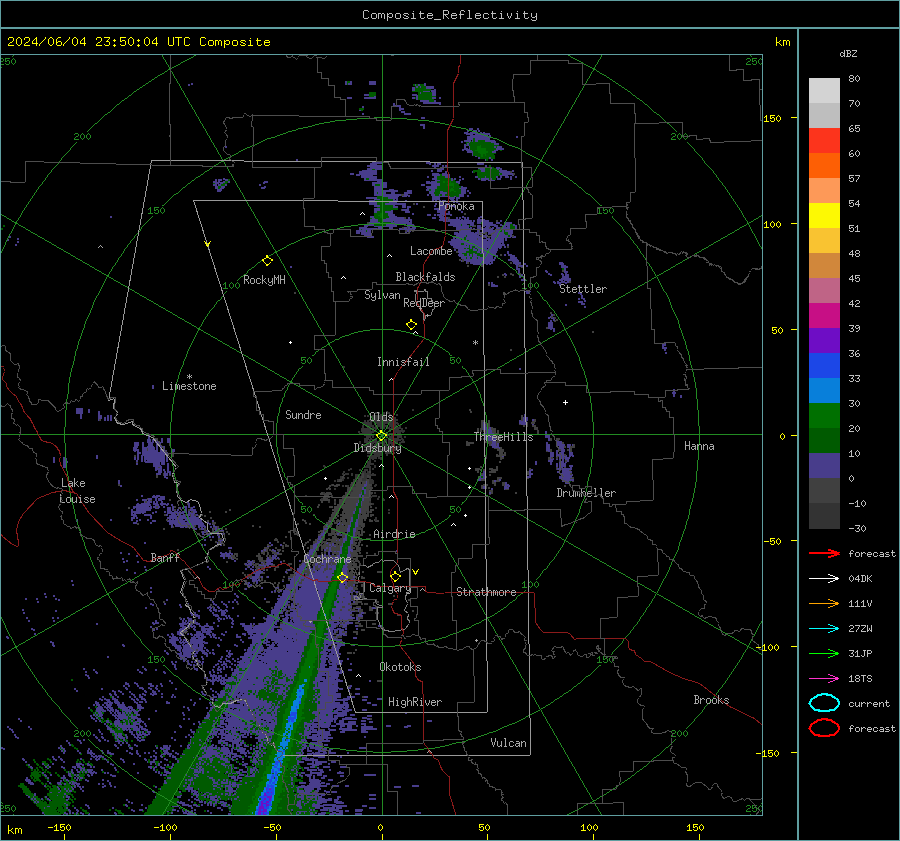Viewport: 900px width, 841px height.
Task: Click the Brooks label
Action: pyautogui.click(x=711, y=700)
